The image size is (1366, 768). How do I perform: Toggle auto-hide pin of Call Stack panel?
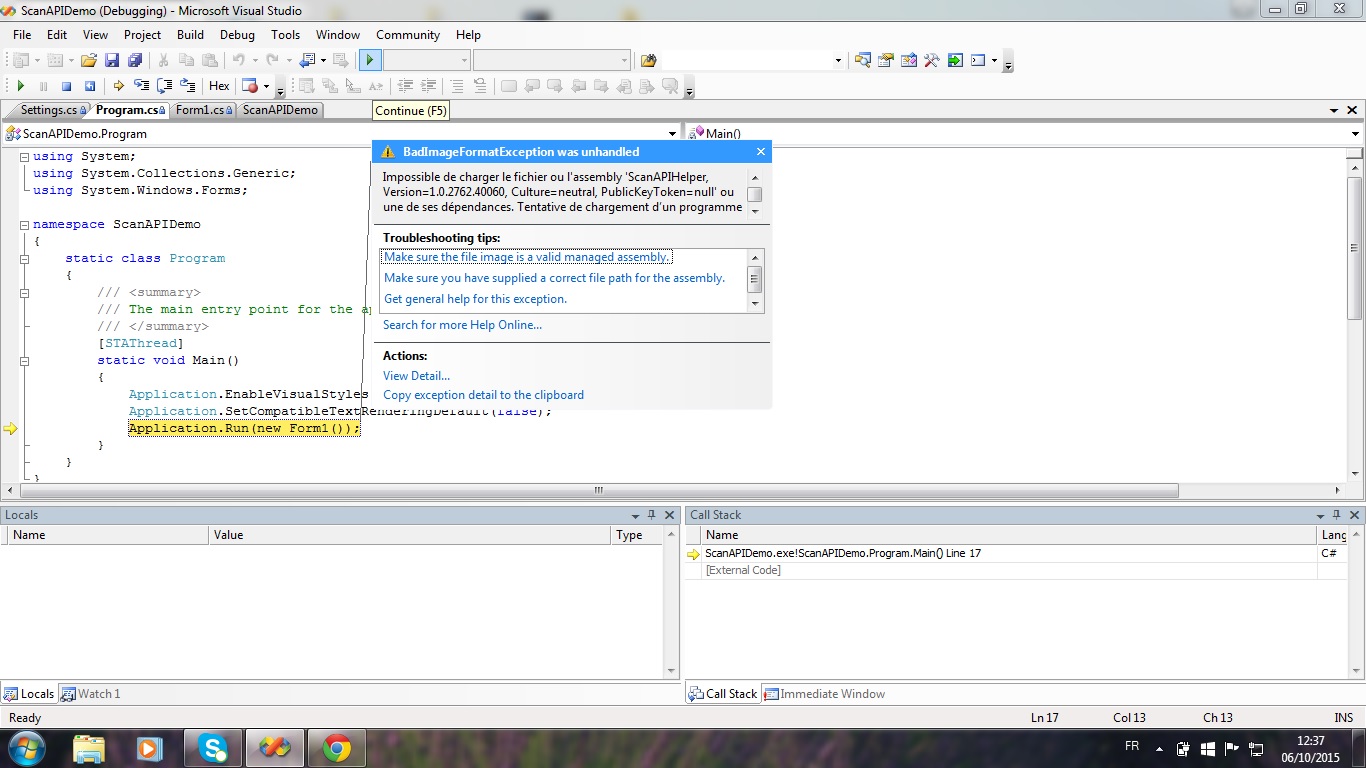(1337, 515)
